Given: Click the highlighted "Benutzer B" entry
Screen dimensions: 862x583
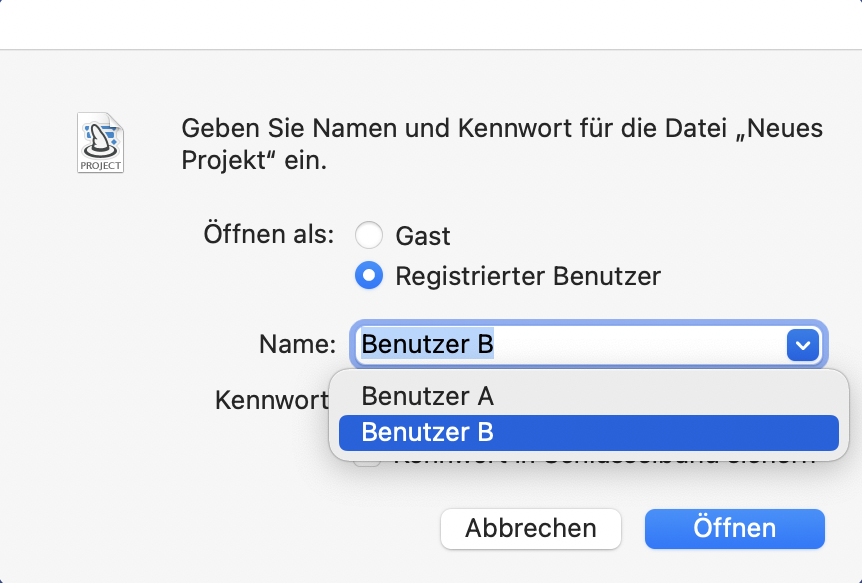Looking at the screenshot, I should (428, 433).
